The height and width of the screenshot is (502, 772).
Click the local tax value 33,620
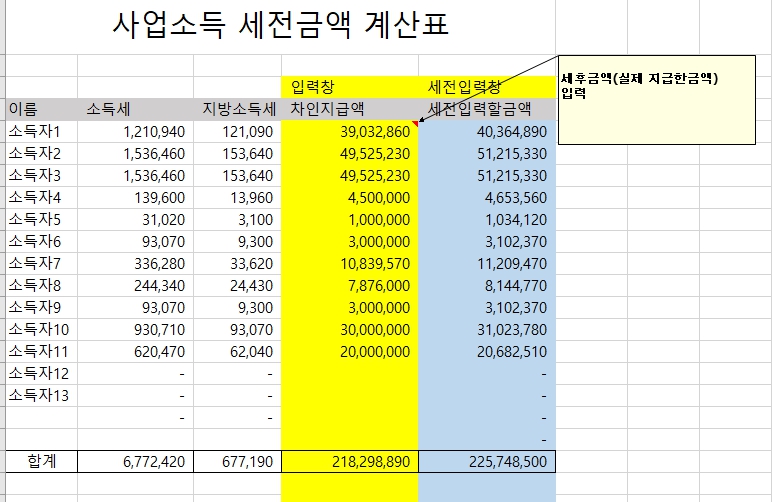pos(237,263)
